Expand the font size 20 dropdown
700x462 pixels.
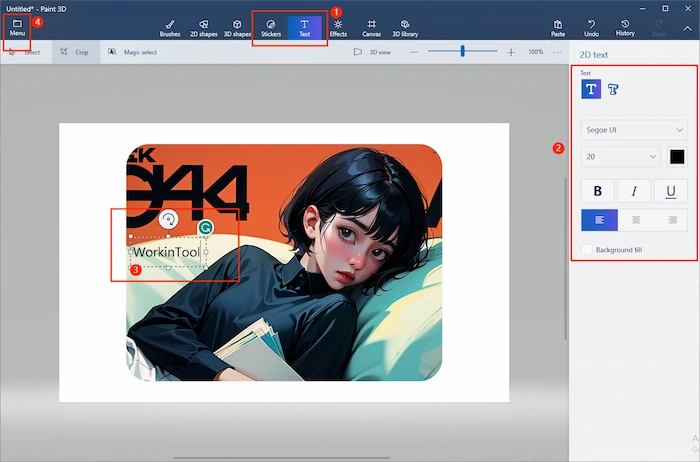tap(620, 156)
